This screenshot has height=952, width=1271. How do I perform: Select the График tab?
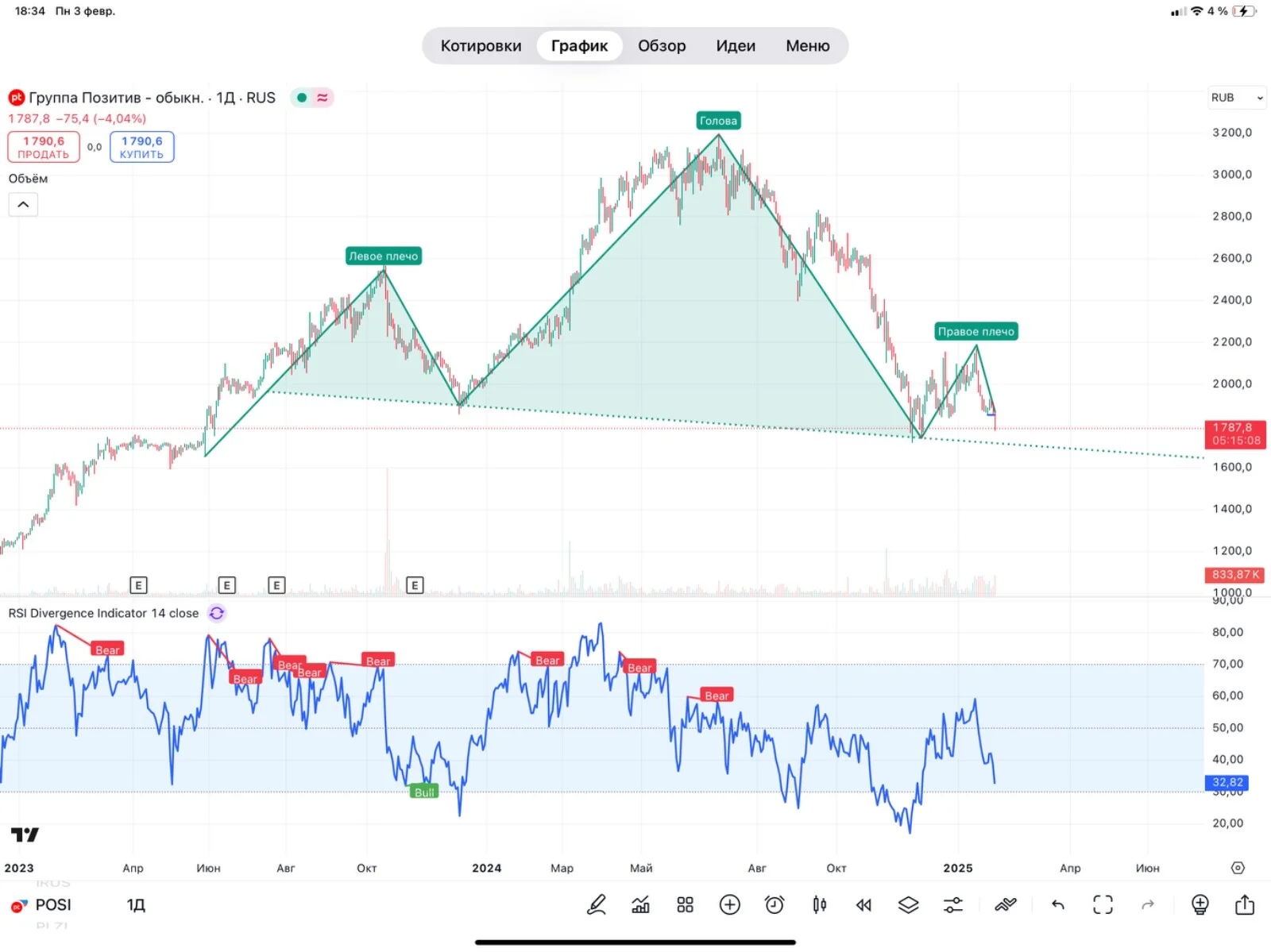(x=579, y=46)
